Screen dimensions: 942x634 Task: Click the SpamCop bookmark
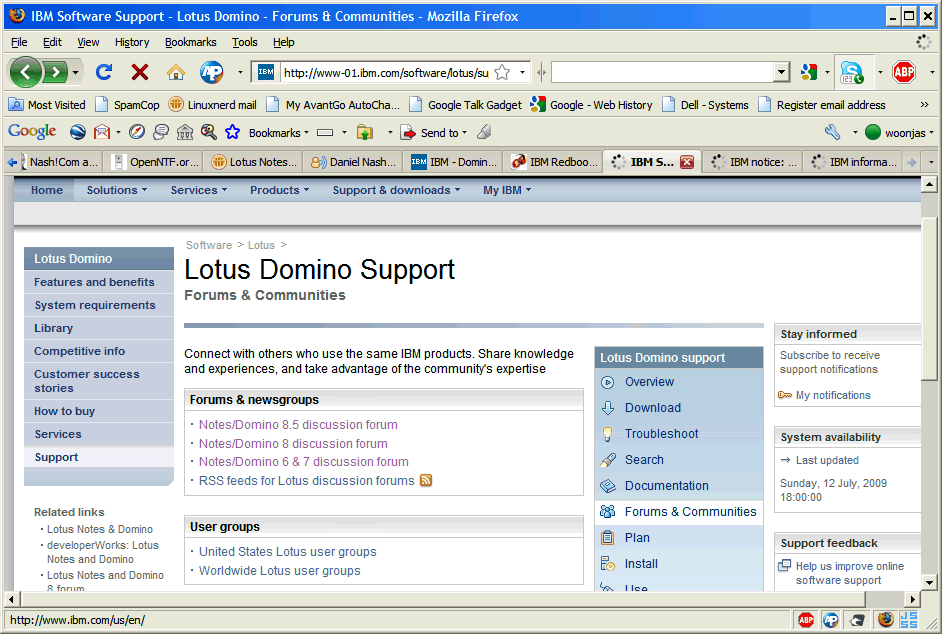127,105
